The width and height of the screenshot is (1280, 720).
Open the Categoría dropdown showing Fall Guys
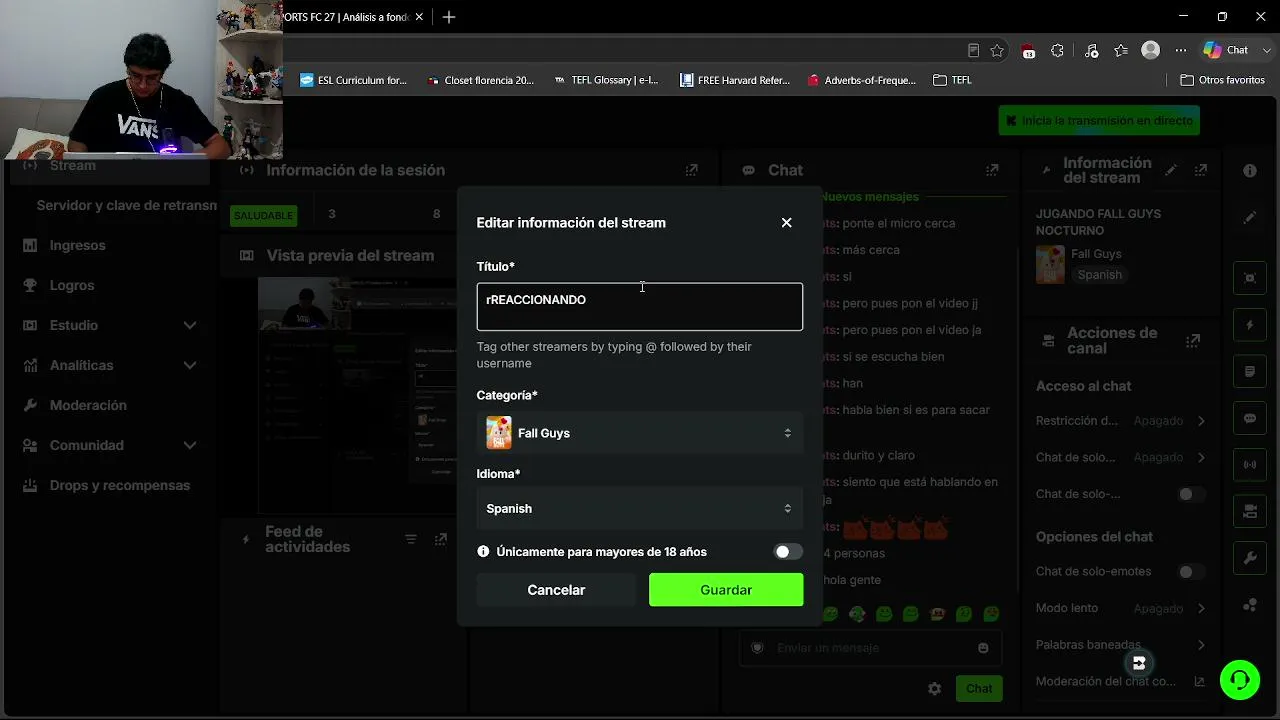[640, 433]
